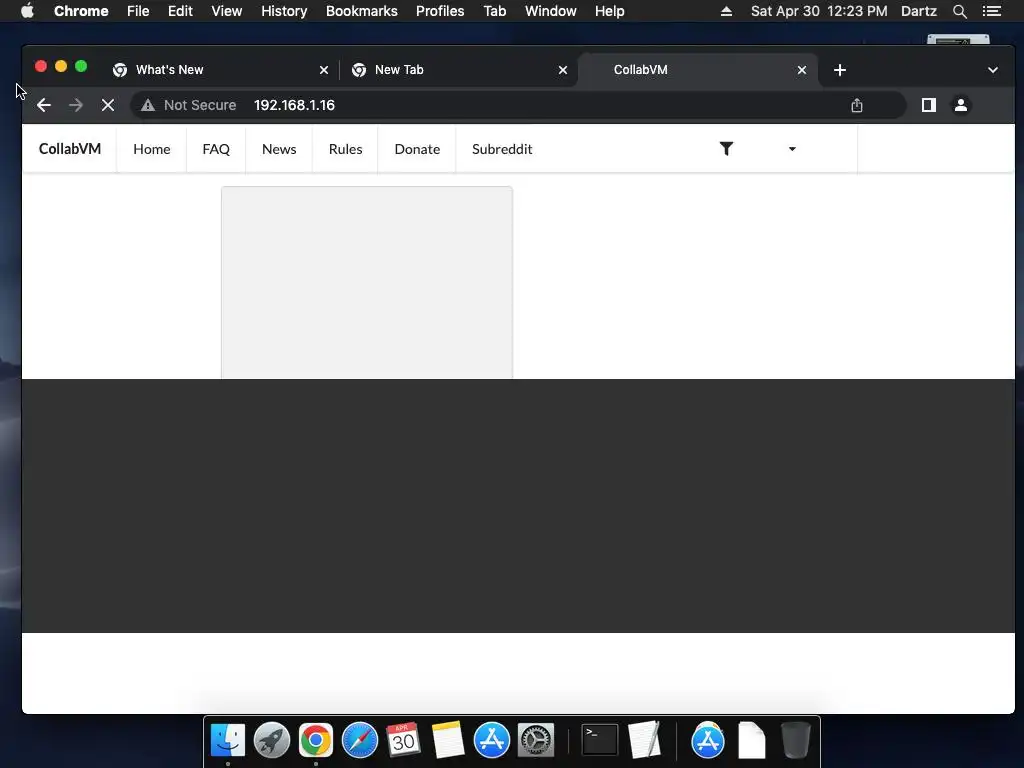Open the App Store icon next to the blank document
Viewport: 1024px width, 768px height.
[x=708, y=740]
